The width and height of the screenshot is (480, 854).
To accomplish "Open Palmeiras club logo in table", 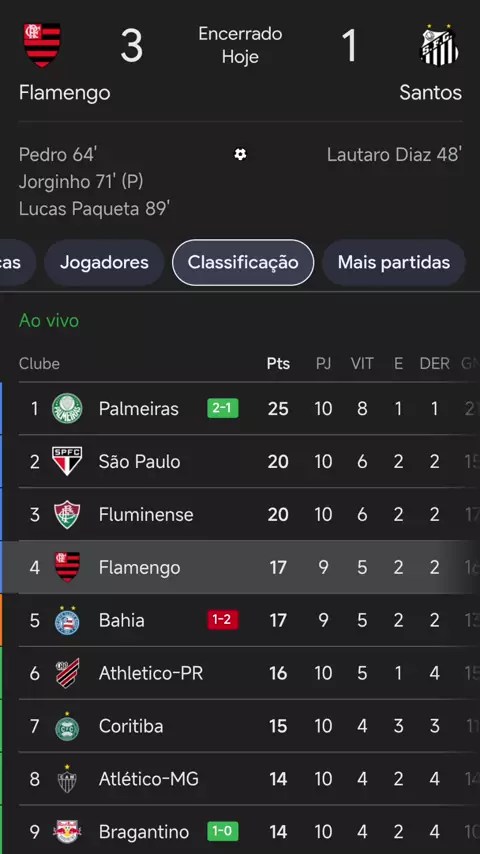I will pos(67,408).
